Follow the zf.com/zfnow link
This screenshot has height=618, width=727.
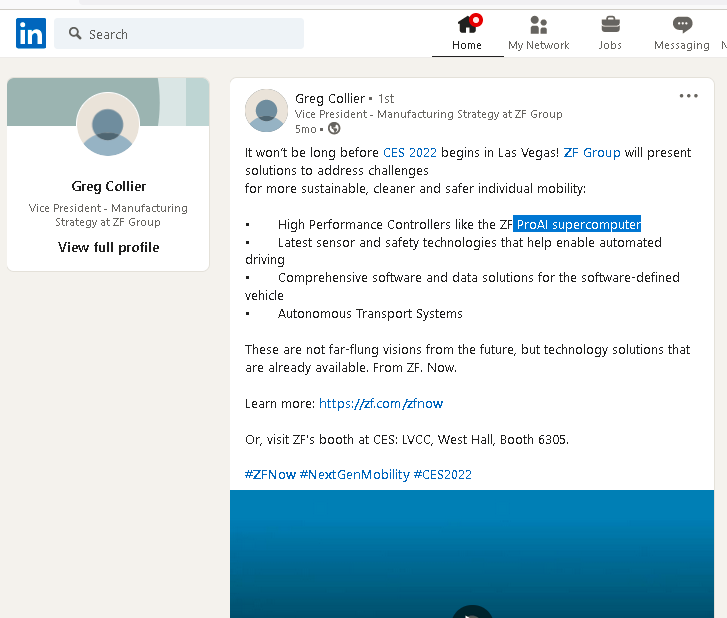click(x=380, y=403)
